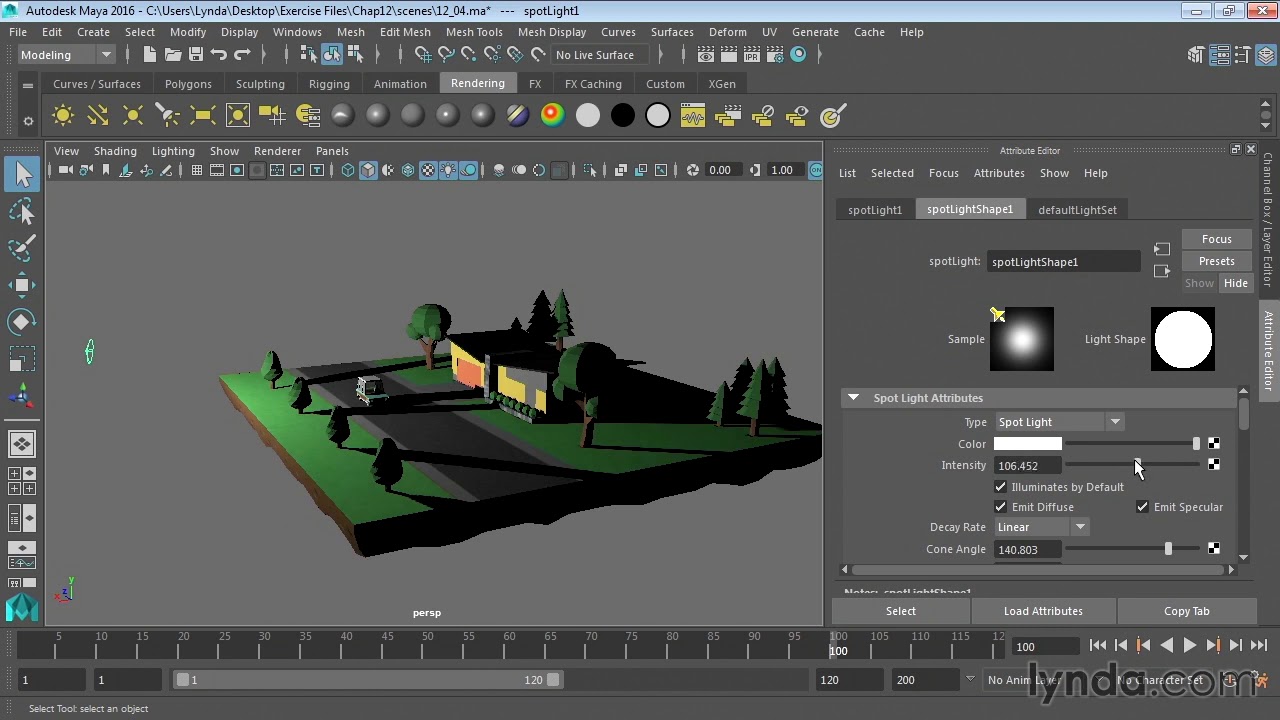1280x720 pixels.
Task: Select the Lasso tool in the toolbox
Action: (22, 212)
